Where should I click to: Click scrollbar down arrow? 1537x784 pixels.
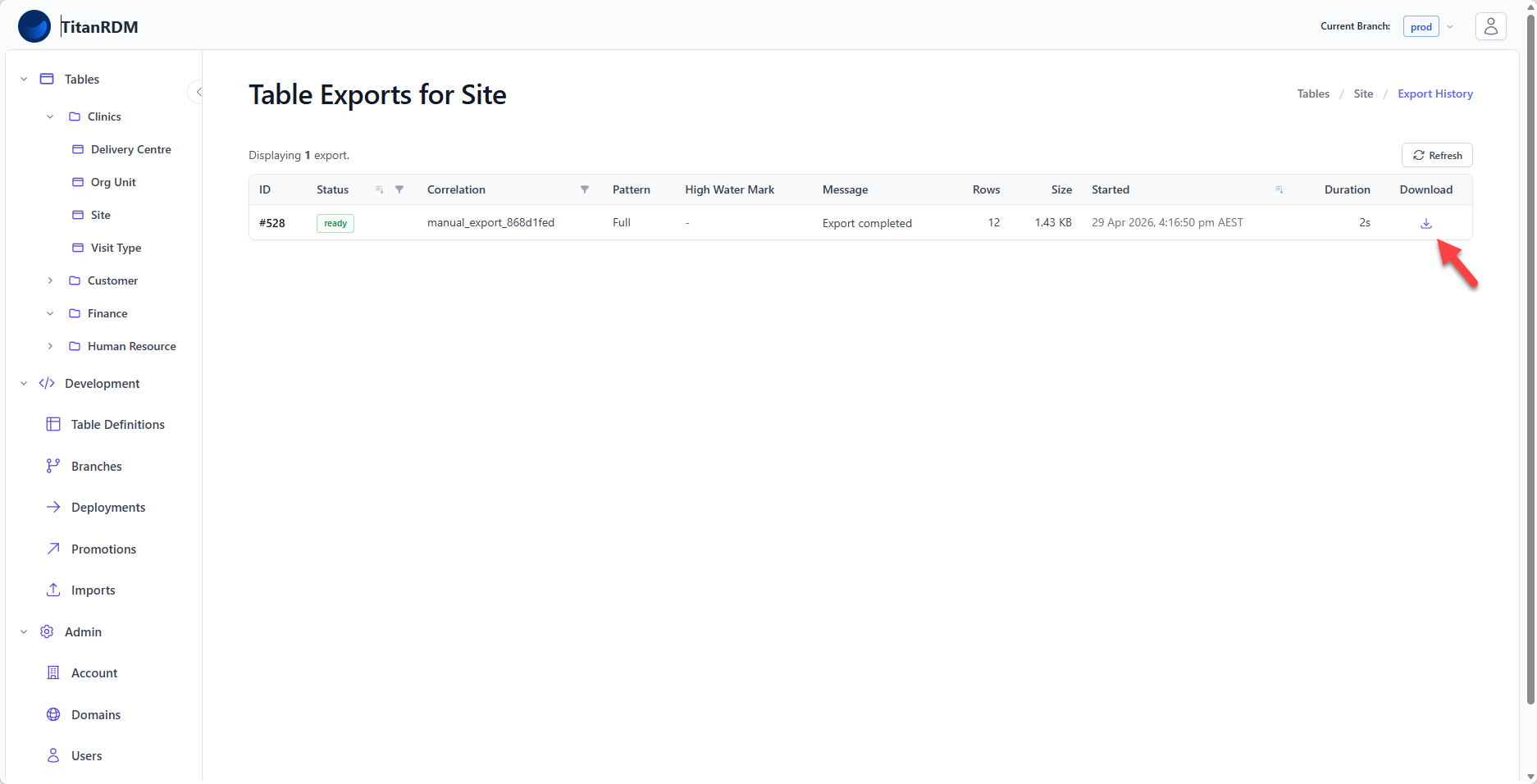pos(1530,777)
